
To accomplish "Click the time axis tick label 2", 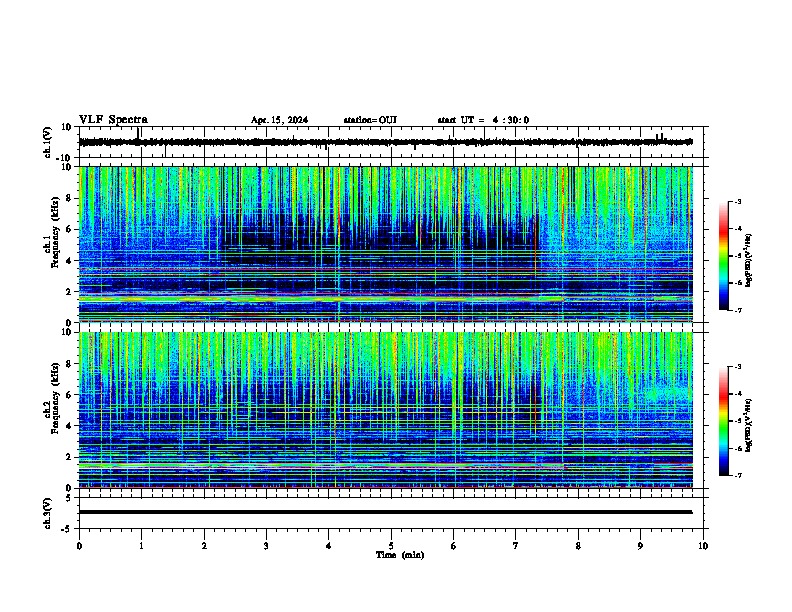I will (x=204, y=546).
